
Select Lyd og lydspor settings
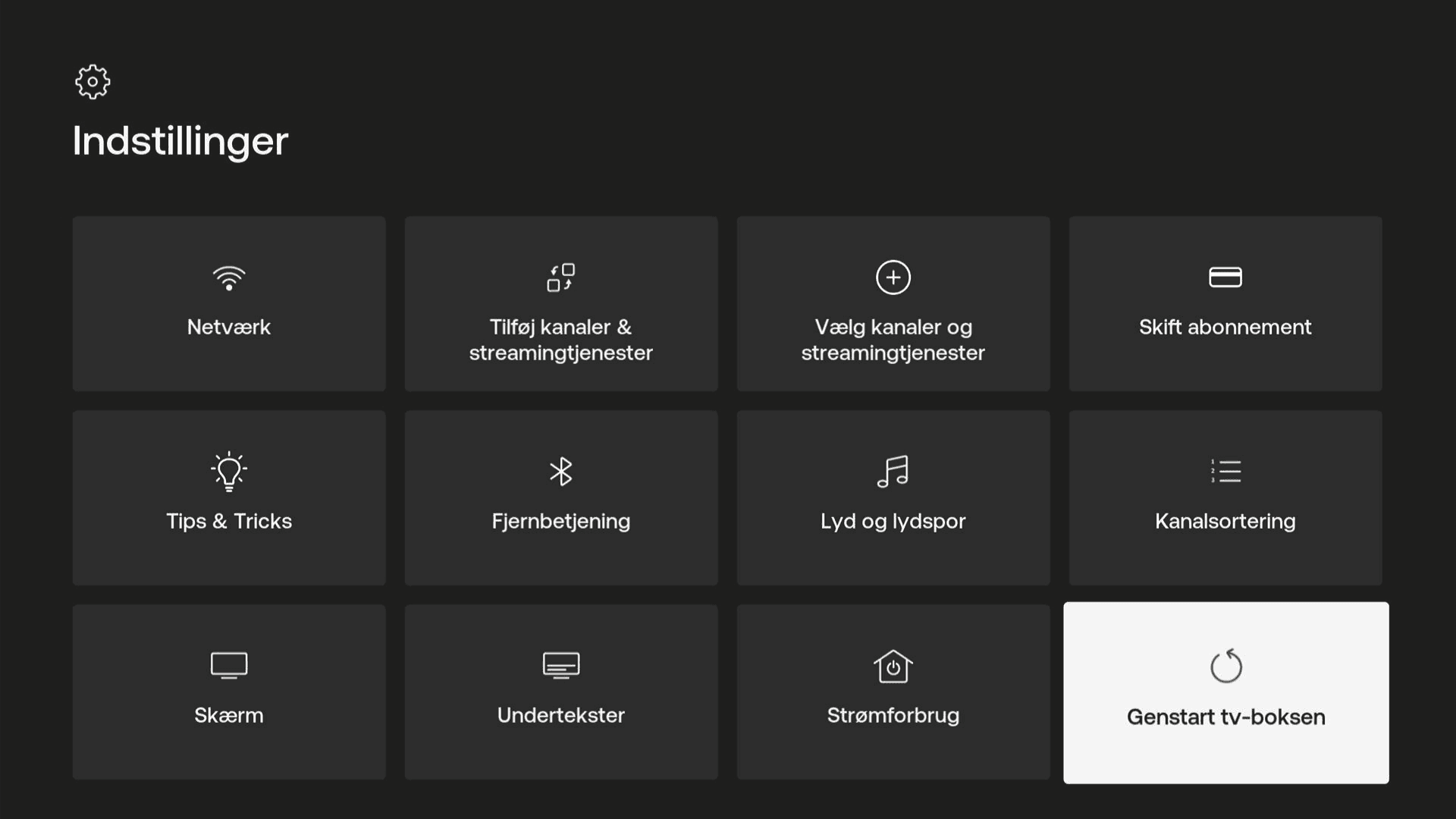[x=893, y=497]
